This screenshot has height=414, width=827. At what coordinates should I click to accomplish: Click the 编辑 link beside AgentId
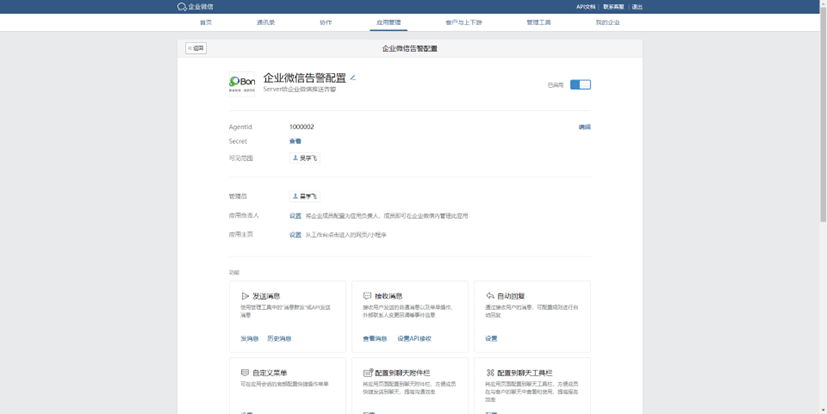pos(584,127)
